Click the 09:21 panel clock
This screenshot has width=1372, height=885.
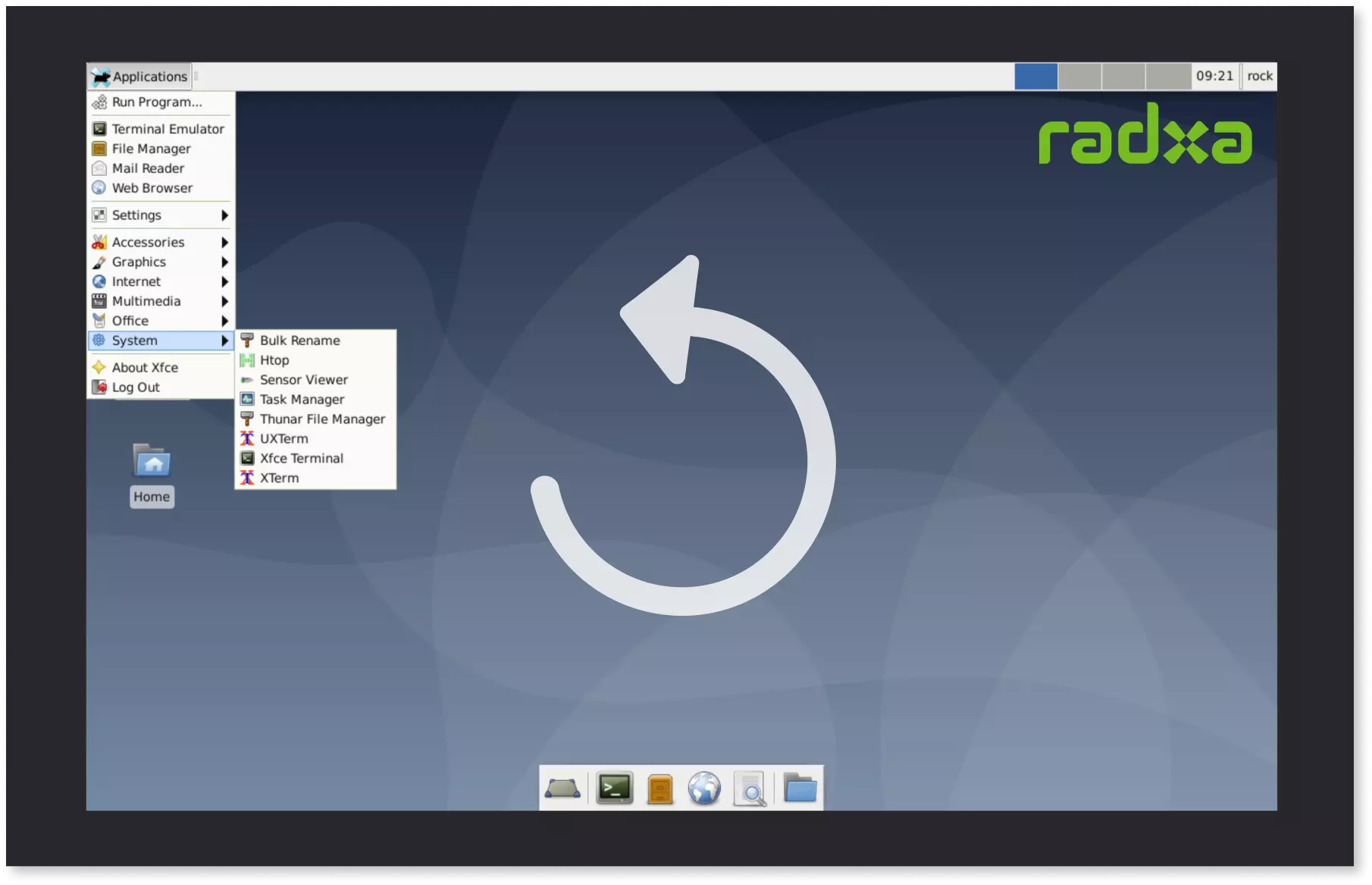coord(1215,77)
